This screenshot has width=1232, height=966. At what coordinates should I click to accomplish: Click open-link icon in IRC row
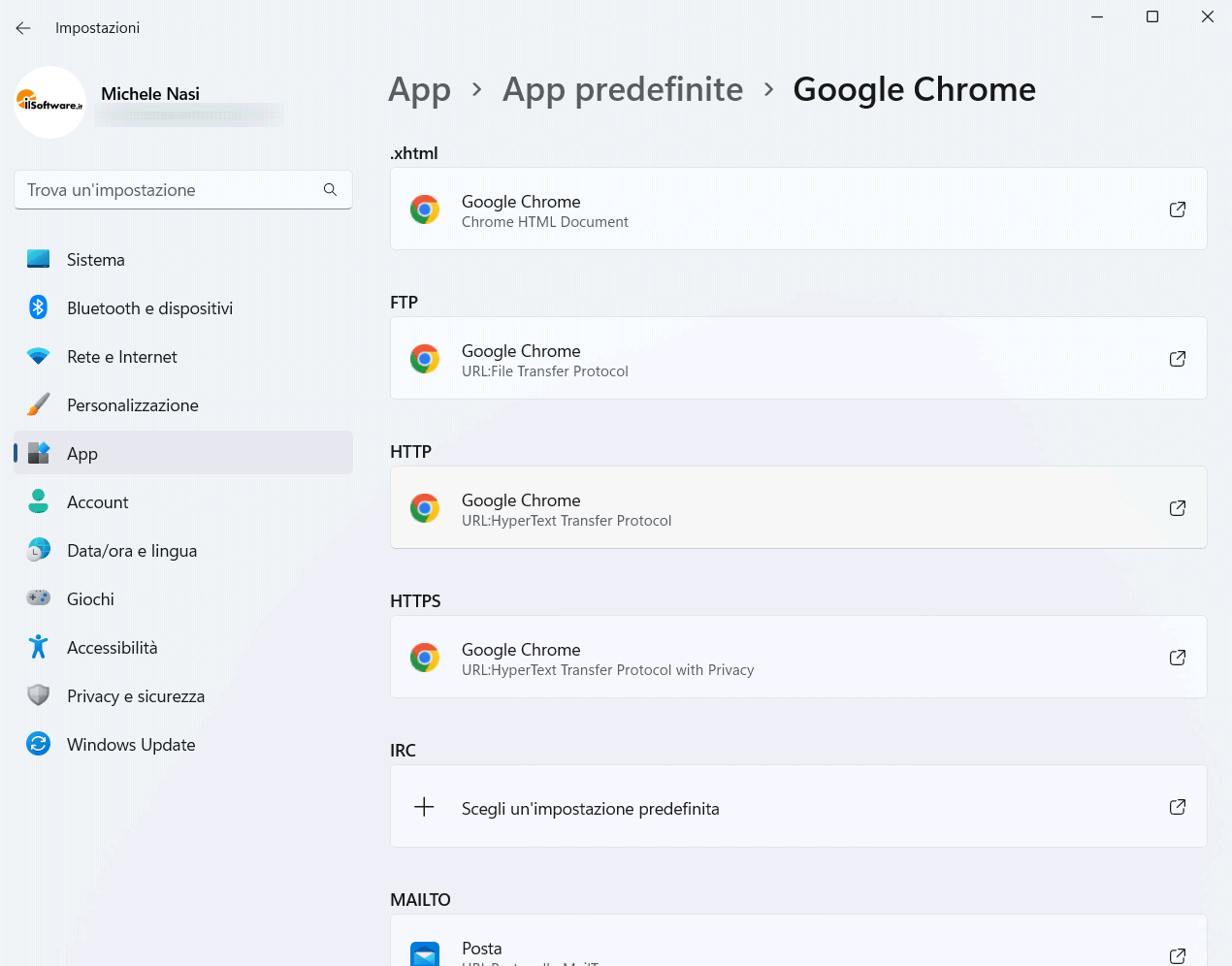[x=1178, y=807]
